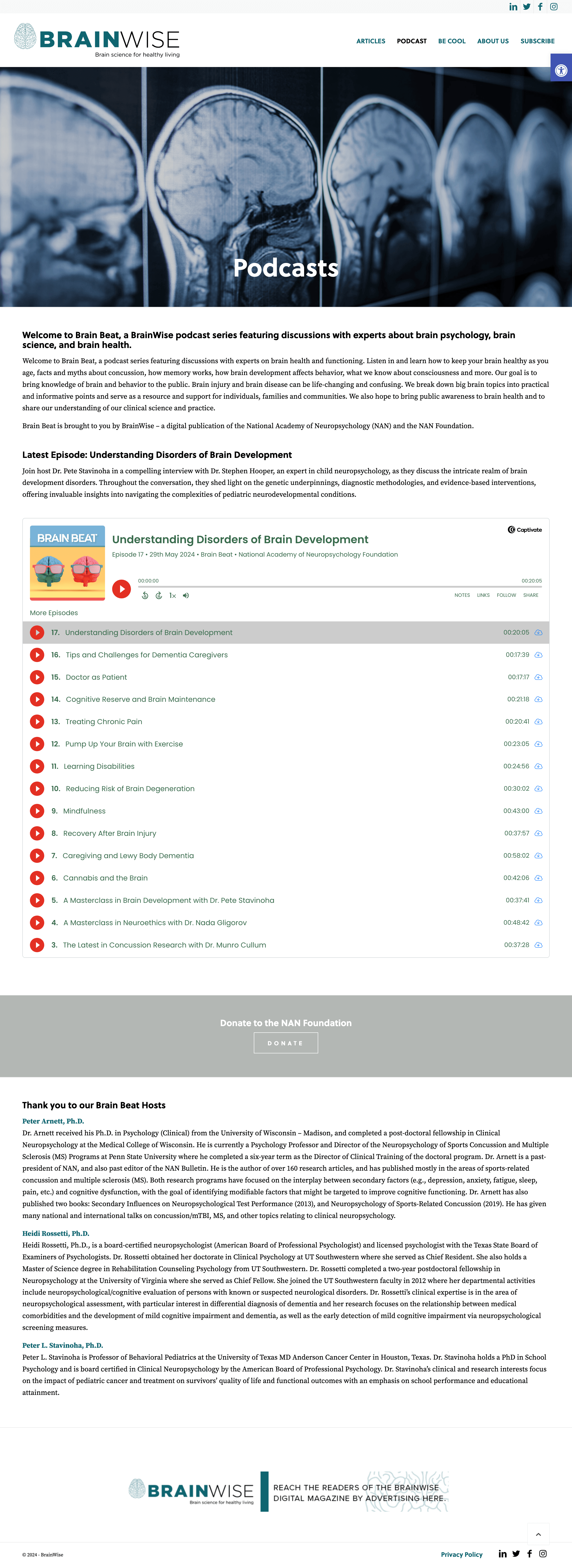Play episode 12 Pump Up Your Brain
Image resolution: width=572 pixels, height=1568 pixels.
(x=37, y=744)
